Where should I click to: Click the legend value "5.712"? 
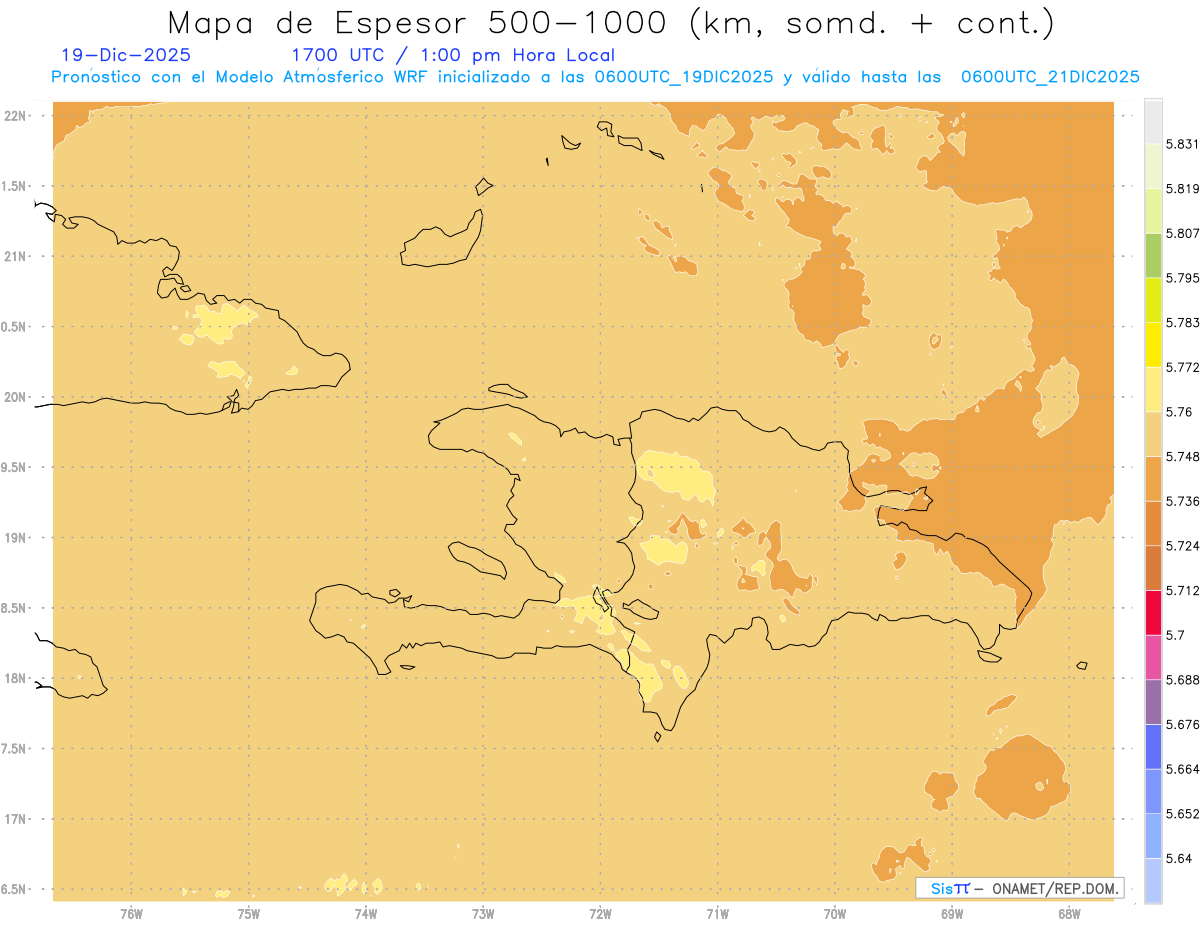(1182, 590)
